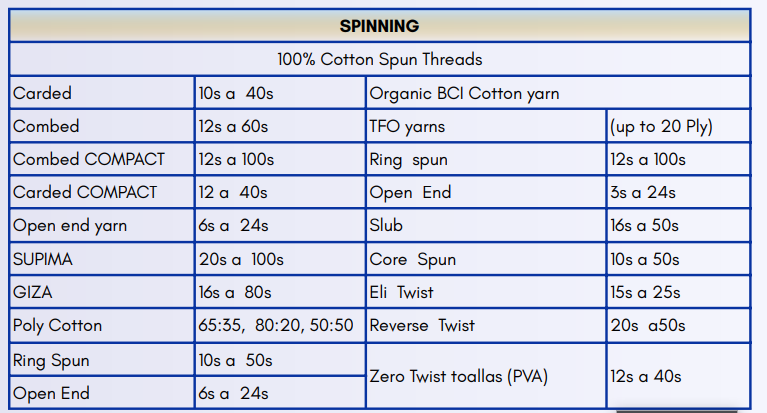Click the SPINNING table header
Viewport: 767px width, 413px height.
[379, 26]
